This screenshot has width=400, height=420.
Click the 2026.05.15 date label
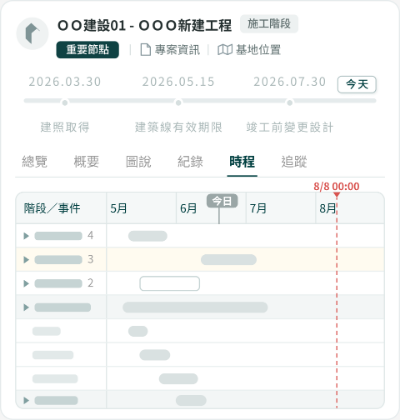(x=179, y=82)
